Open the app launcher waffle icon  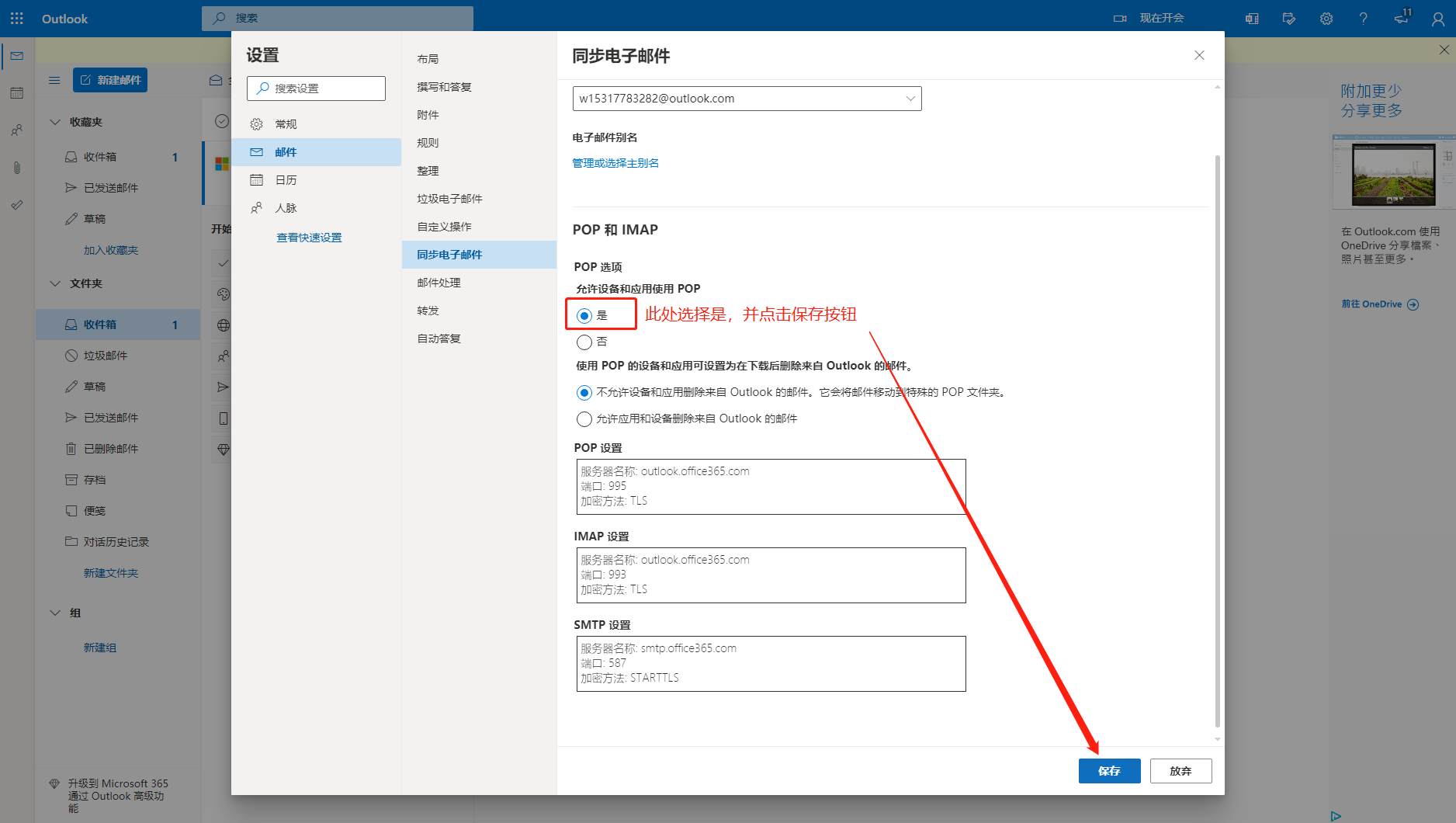tap(17, 18)
